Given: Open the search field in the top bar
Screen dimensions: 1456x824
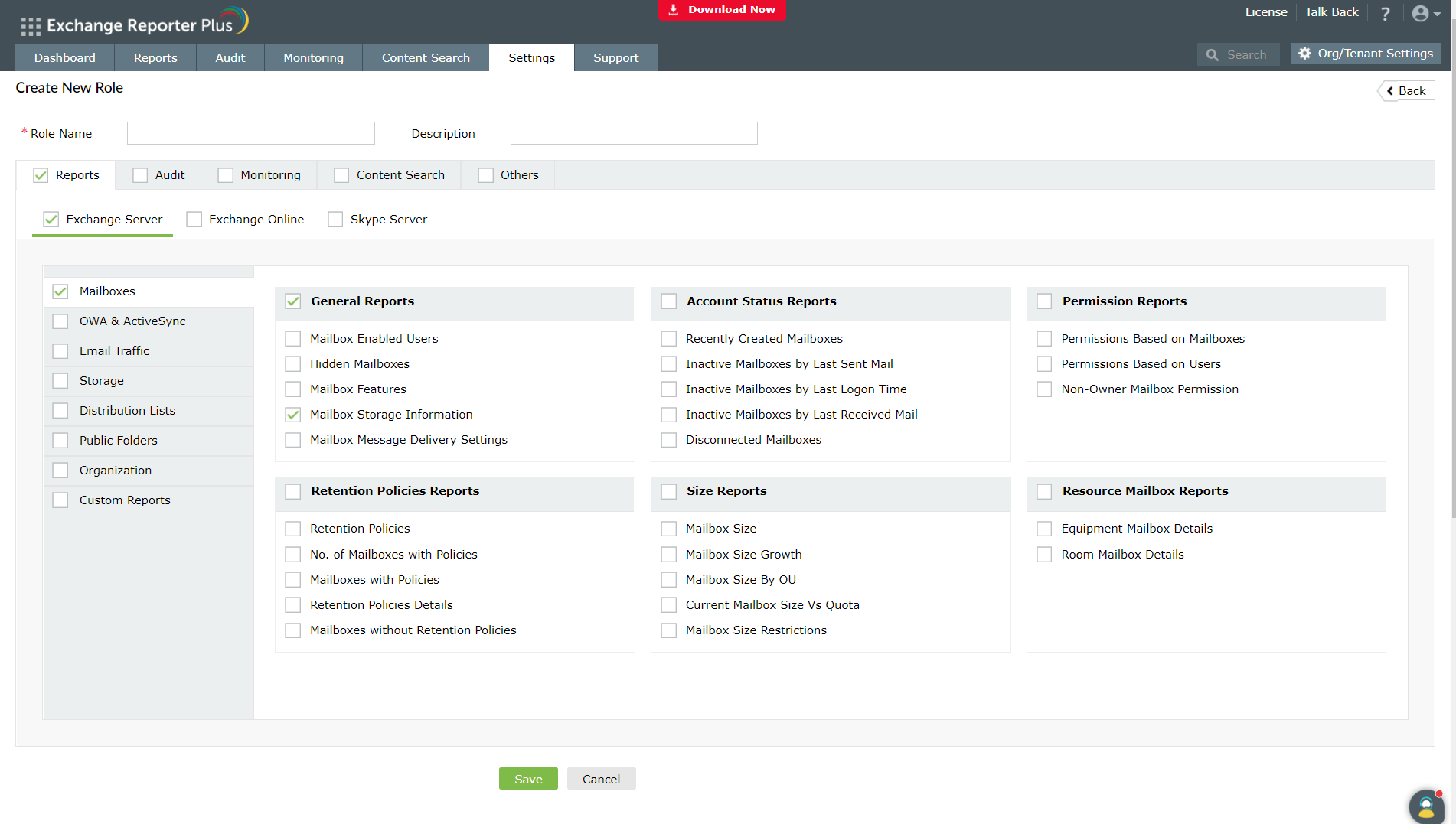Looking at the screenshot, I should click(1238, 54).
